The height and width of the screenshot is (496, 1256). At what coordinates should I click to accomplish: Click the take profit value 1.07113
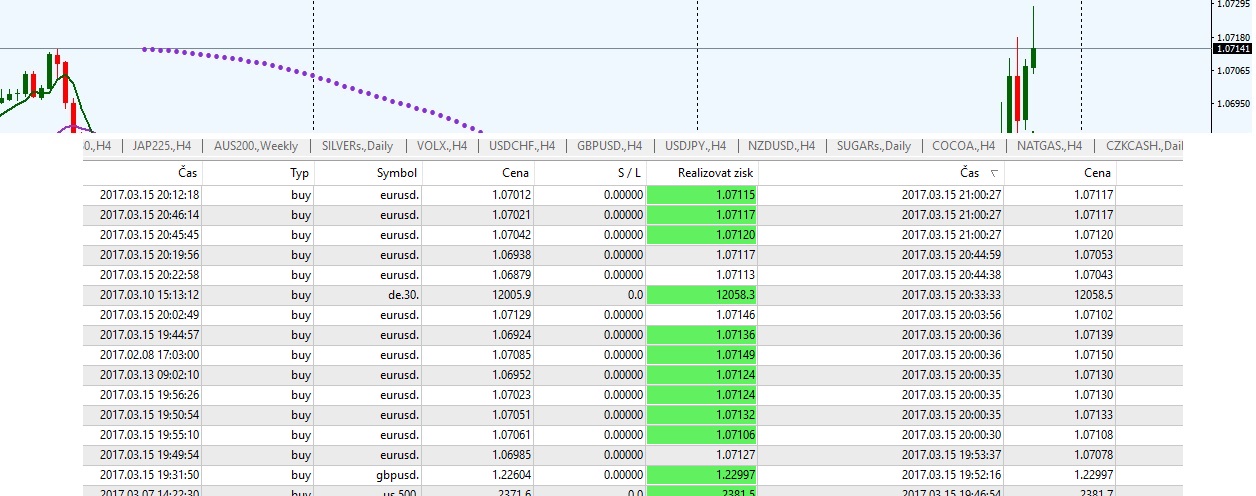(735, 275)
